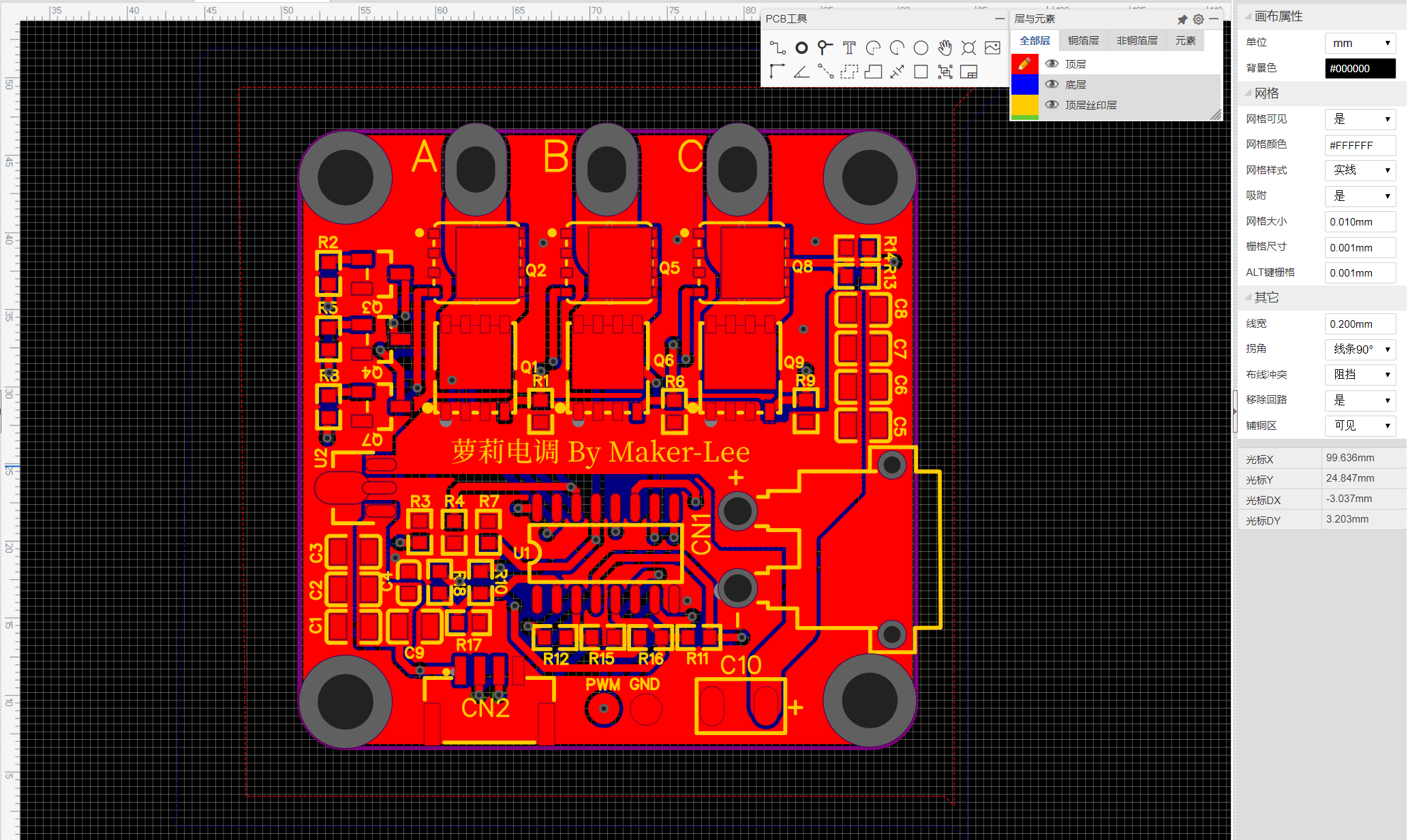1408x840 pixels.
Task: Select the Track routing tool
Action: [778, 48]
